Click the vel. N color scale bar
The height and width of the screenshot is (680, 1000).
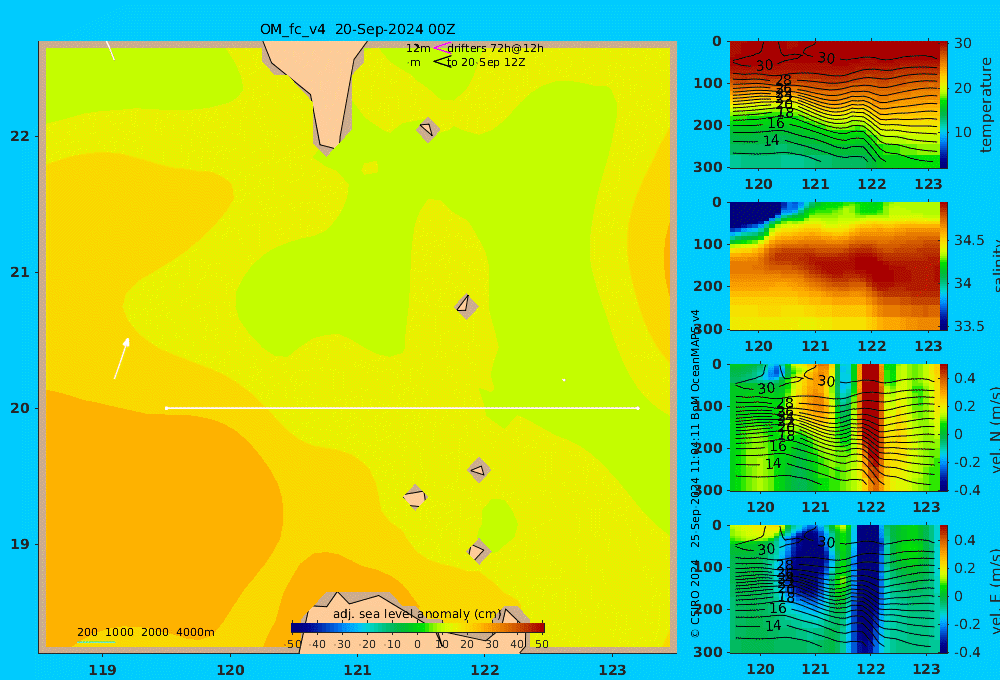coord(944,427)
